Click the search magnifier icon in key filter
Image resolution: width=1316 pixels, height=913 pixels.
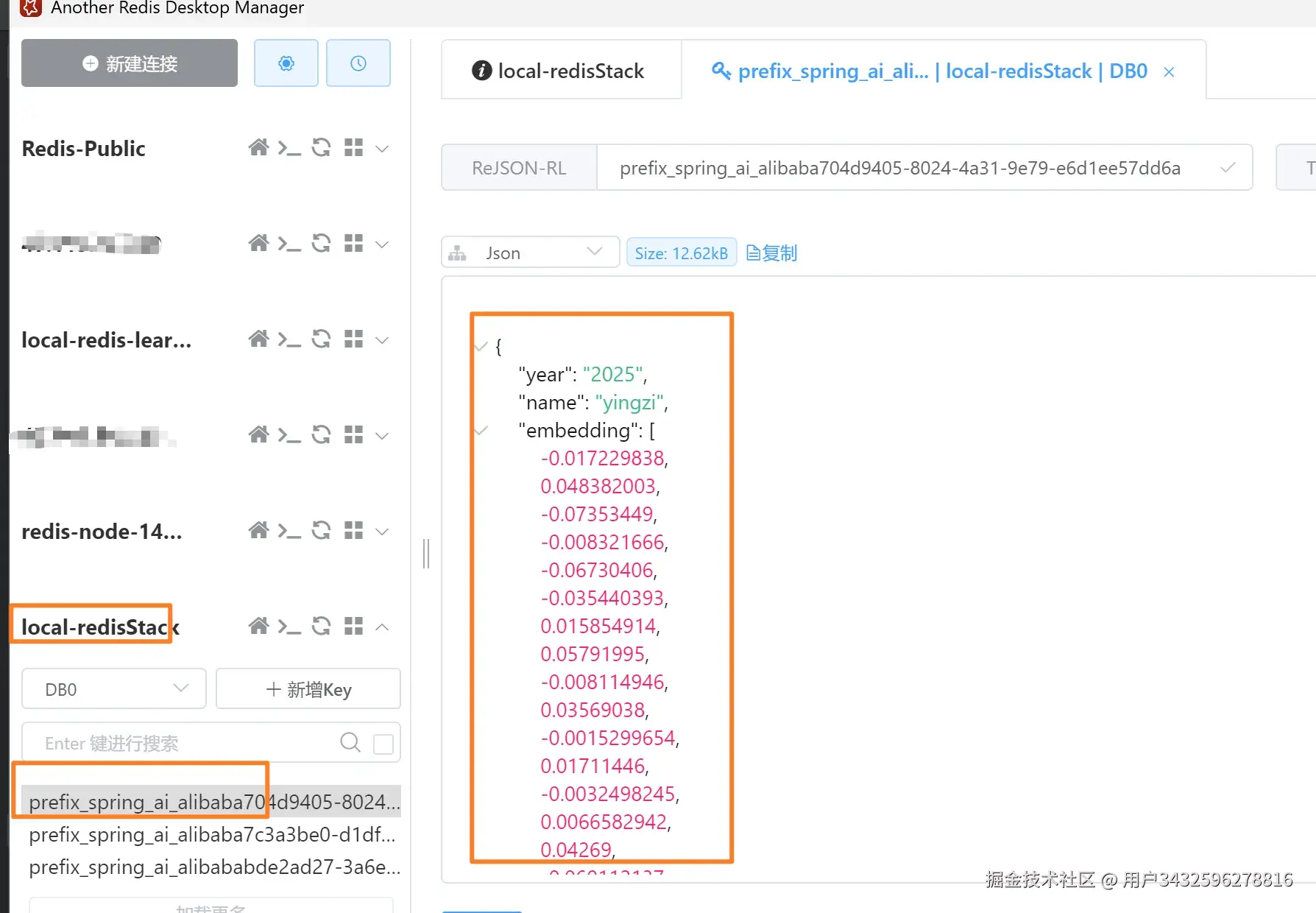coord(350,742)
